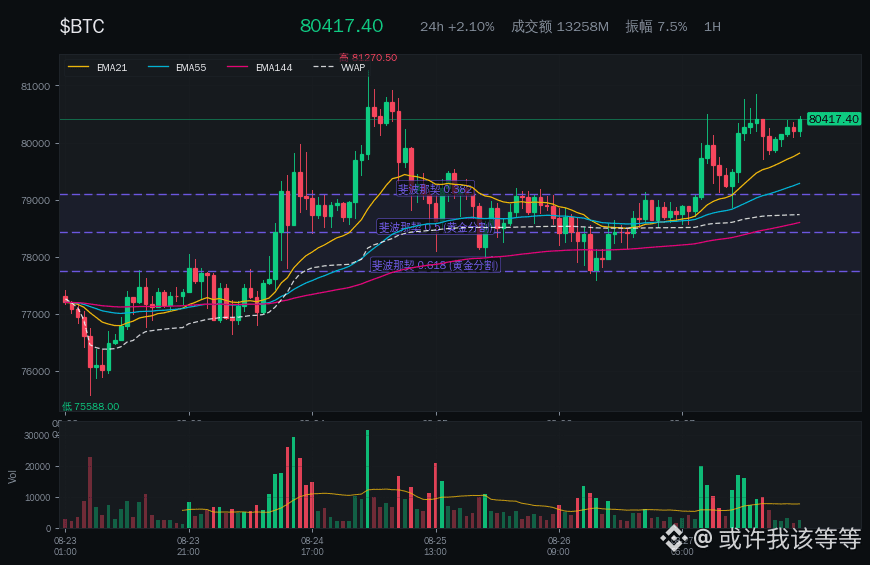This screenshot has width=870, height=565.
Task: Click the 30000 volume axis label
Action: [37, 436]
